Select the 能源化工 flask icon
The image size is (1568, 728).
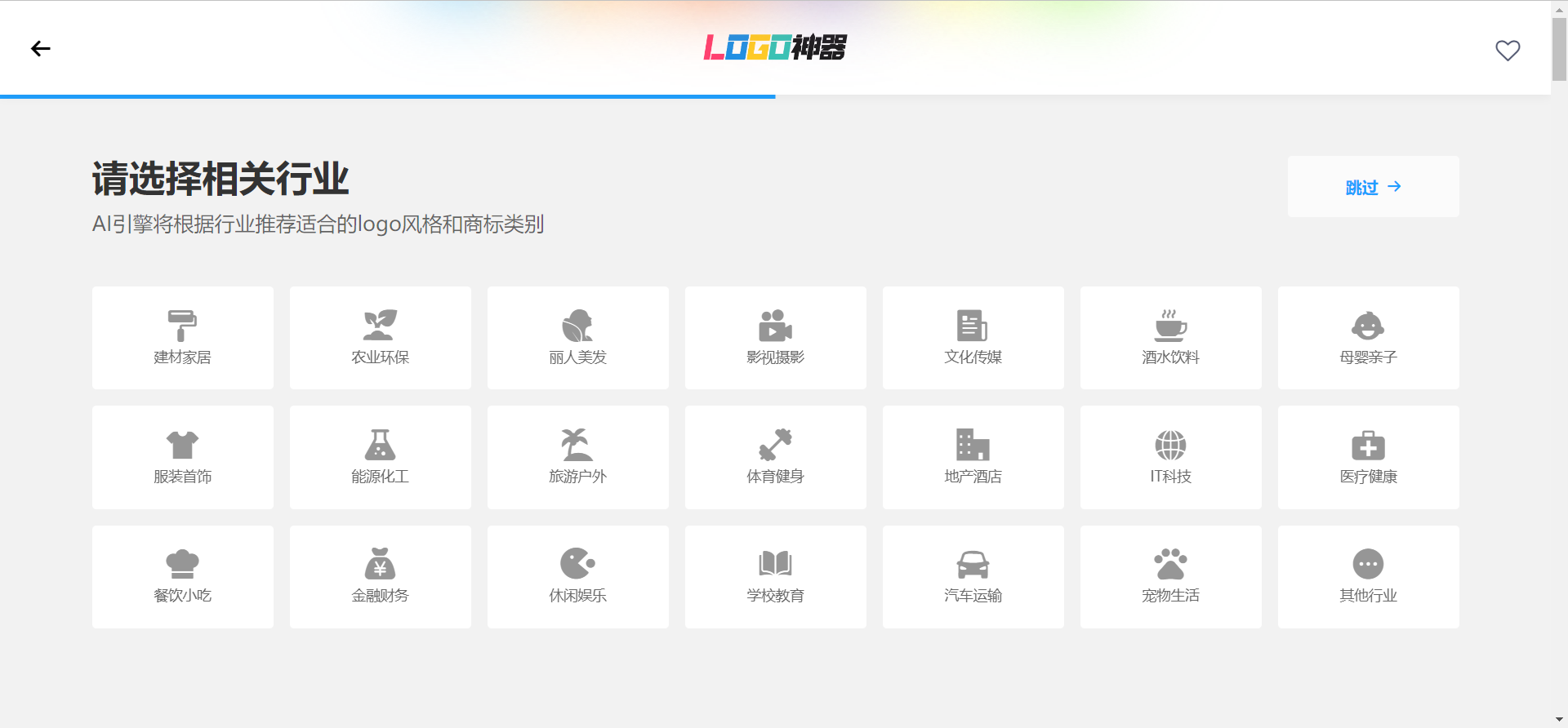[380, 445]
